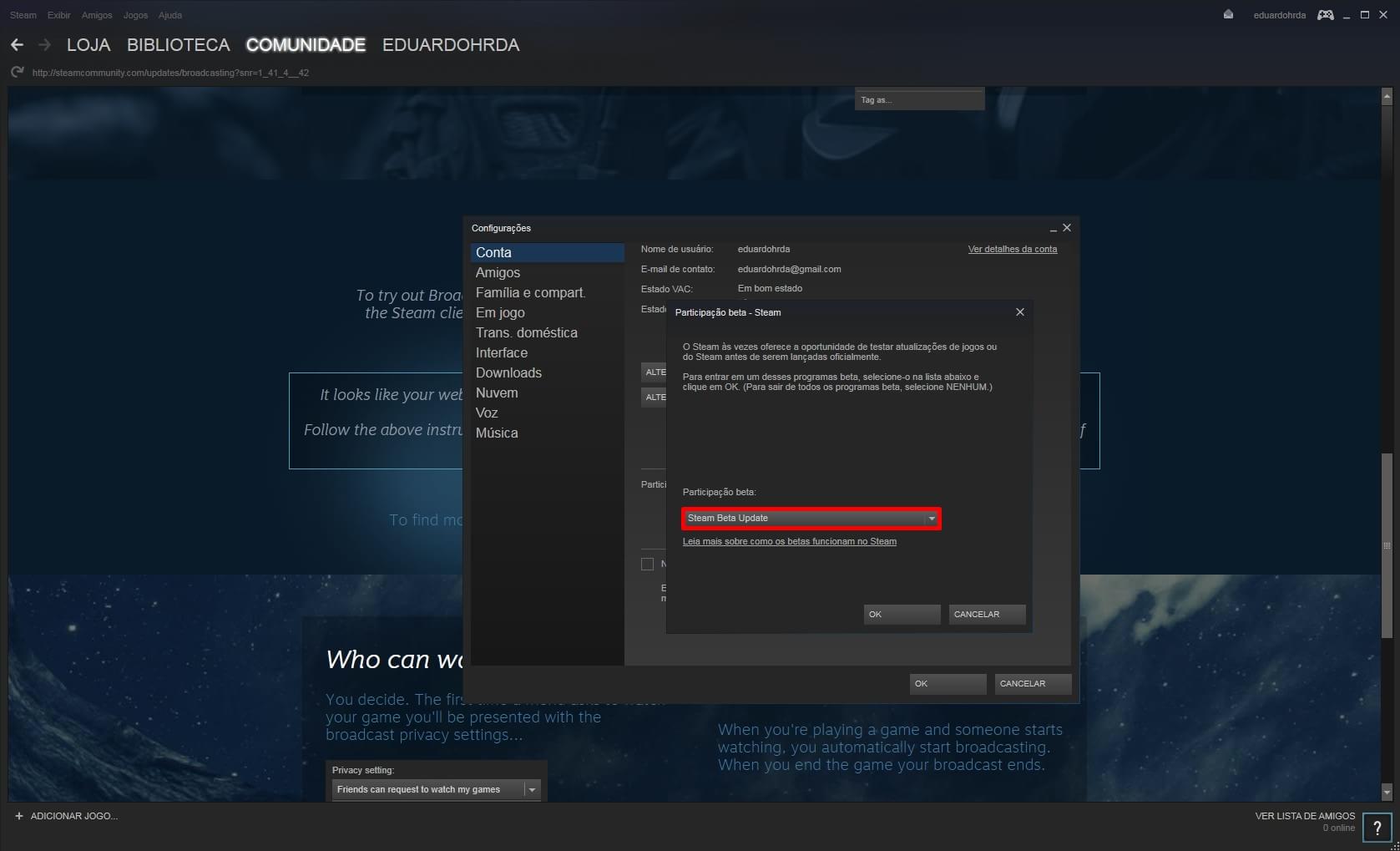Select Nuvem settings category
This screenshot has width=1400, height=851.
click(548, 393)
